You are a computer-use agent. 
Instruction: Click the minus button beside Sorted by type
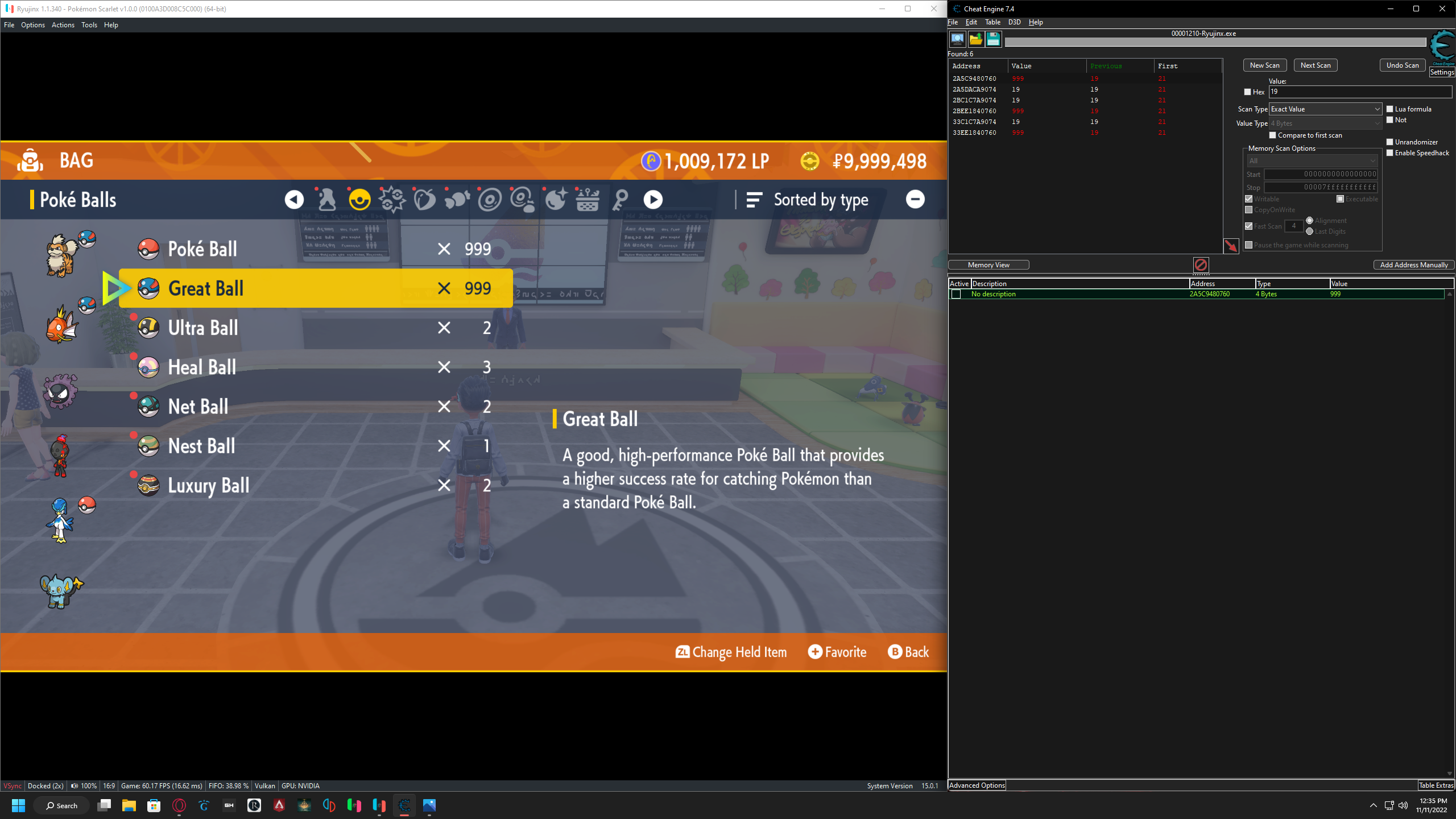(915, 199)
